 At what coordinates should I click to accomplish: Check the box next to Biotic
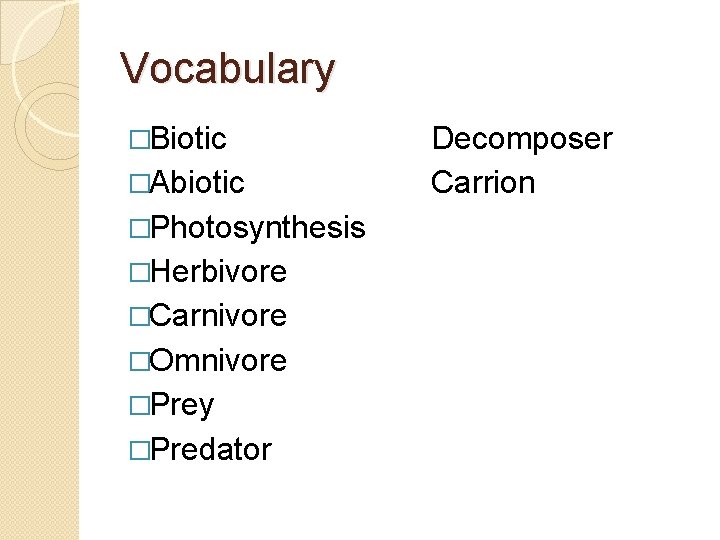[140, 140]
